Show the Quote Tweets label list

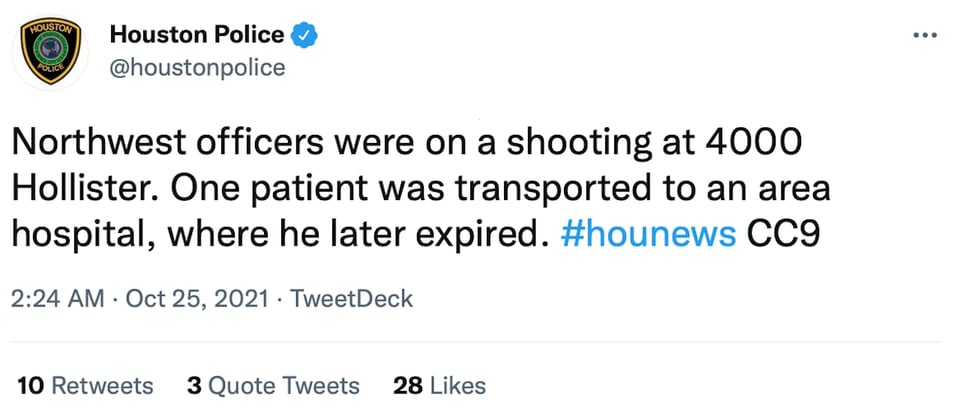pyautogui.click(x=283, y=386)
